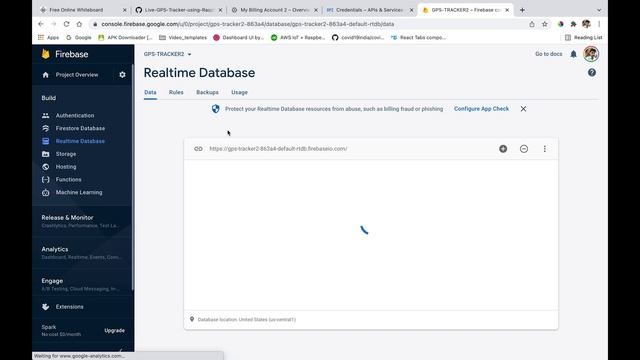This screenshot has height=360, width=640.
Task: Open Chrome three-dot menu
Action: tap(599, 24)
